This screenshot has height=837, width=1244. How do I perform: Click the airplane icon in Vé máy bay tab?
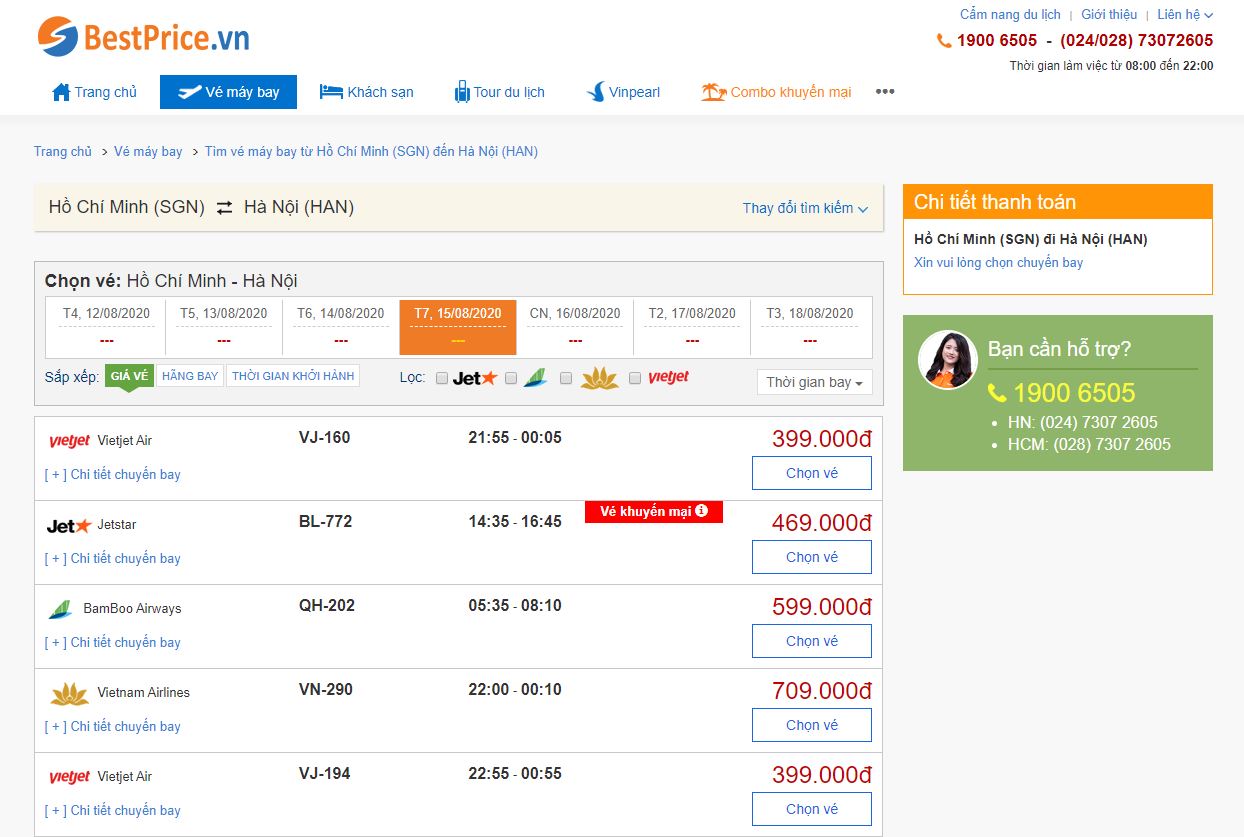pos(189,92)
